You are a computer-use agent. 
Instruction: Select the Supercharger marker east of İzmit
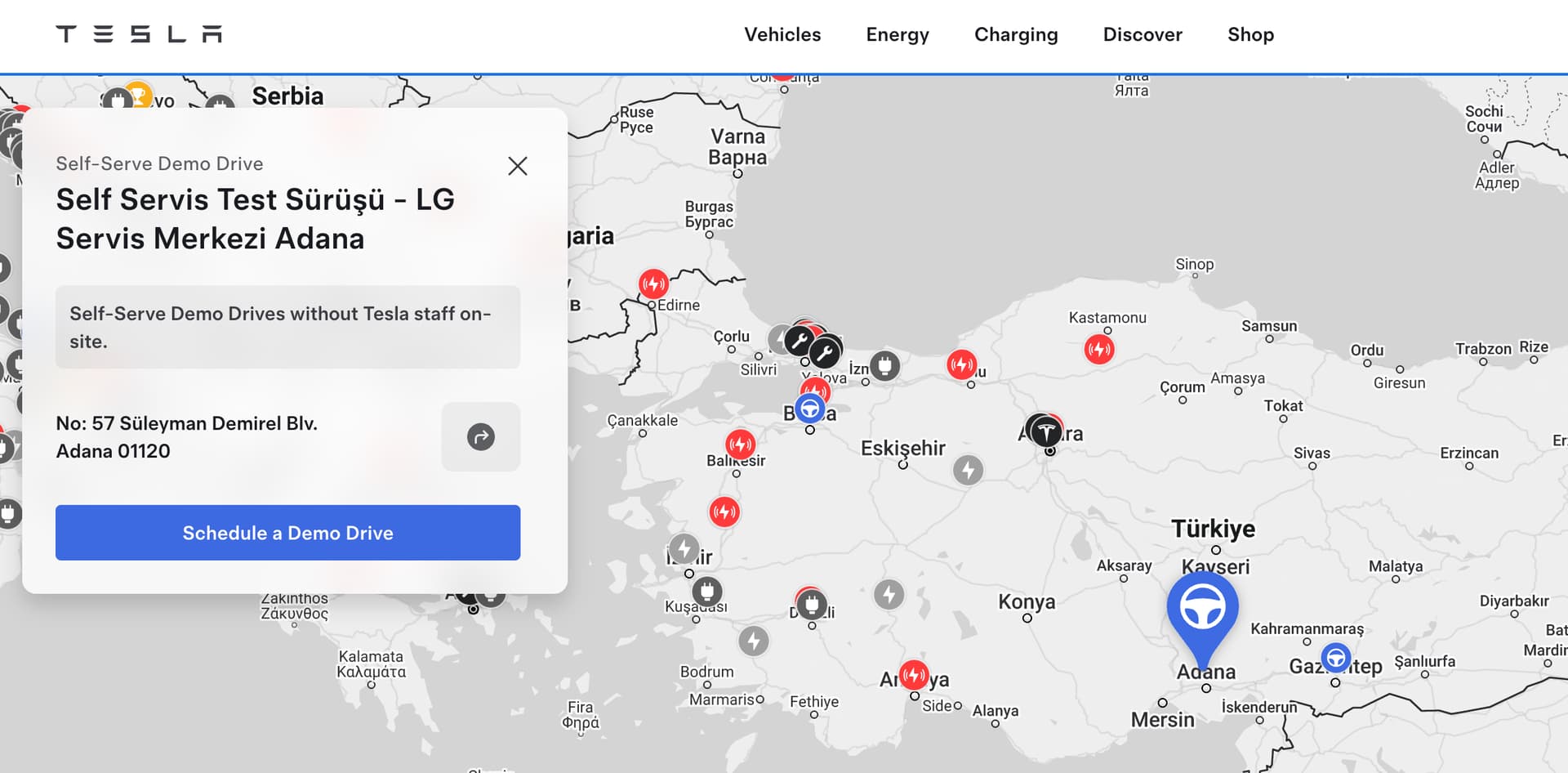point(961,364)
